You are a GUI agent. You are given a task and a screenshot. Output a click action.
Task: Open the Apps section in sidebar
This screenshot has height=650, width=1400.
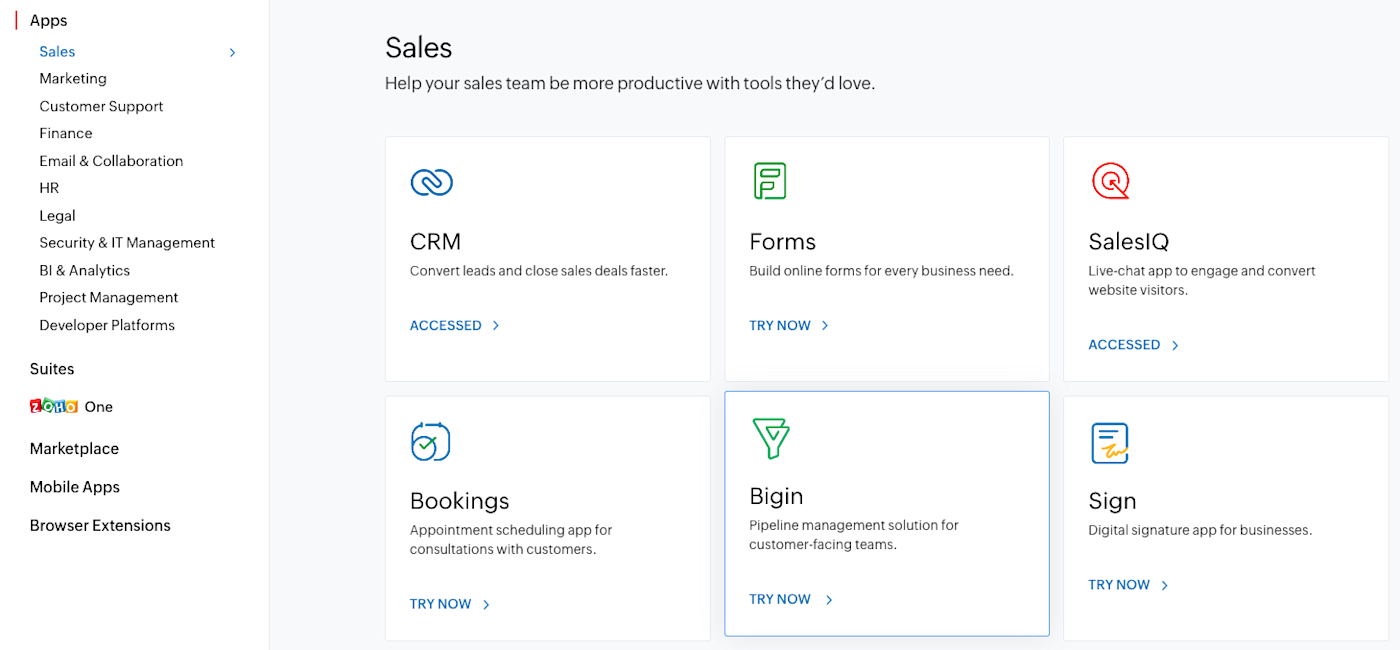[x=48, y=20]
